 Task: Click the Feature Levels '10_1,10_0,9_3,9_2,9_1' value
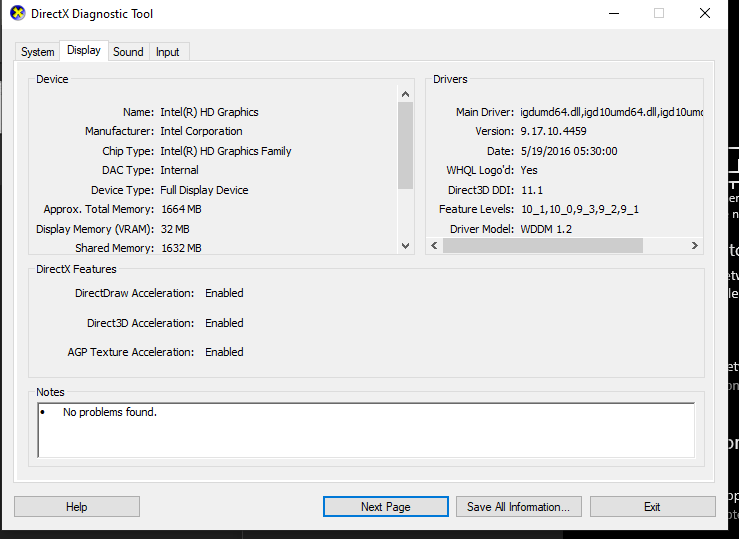pos(580,209)
